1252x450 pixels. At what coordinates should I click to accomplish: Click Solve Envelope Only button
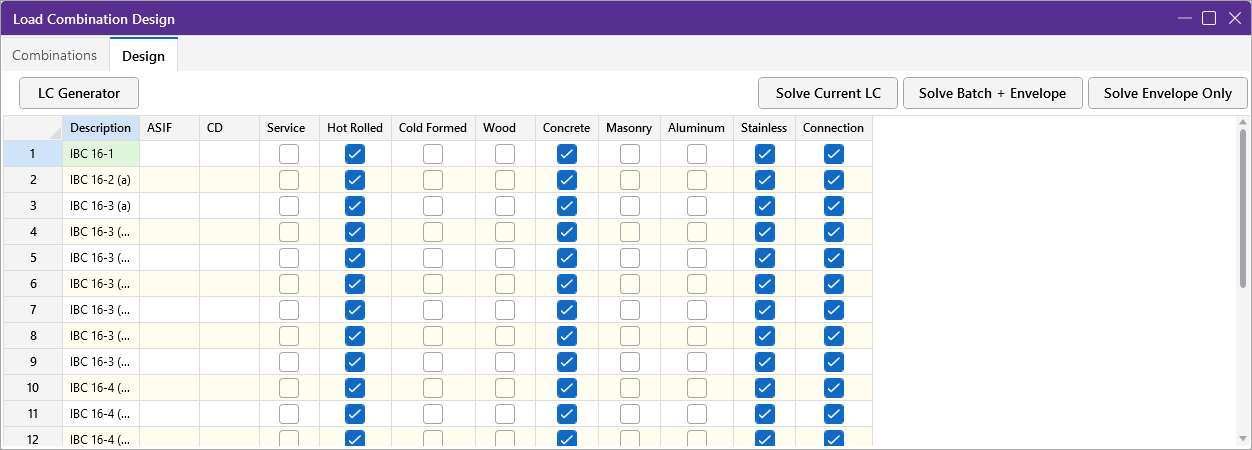pos(1167,93)
